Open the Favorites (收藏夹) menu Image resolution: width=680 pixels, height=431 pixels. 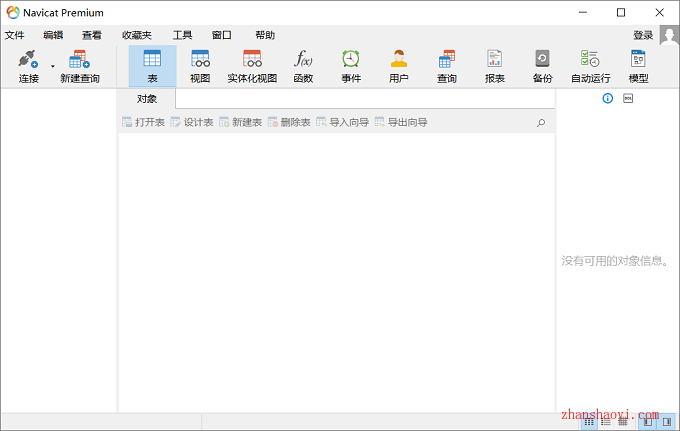click(x=137, y=35)
